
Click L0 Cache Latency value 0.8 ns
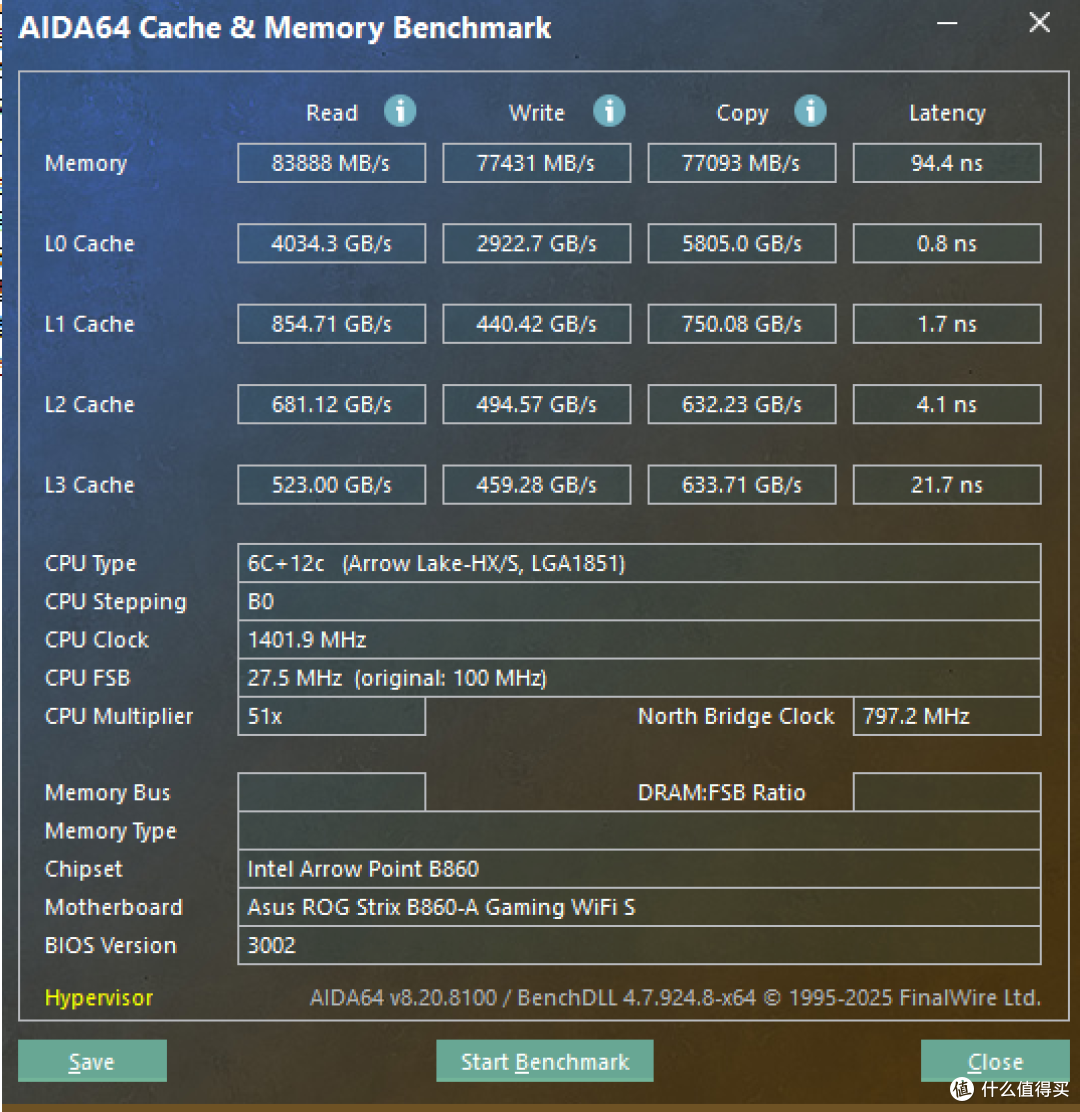tap(947, 243)
